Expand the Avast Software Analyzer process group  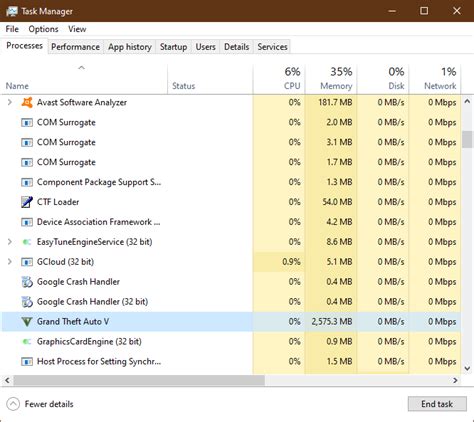tap(10, 102)
